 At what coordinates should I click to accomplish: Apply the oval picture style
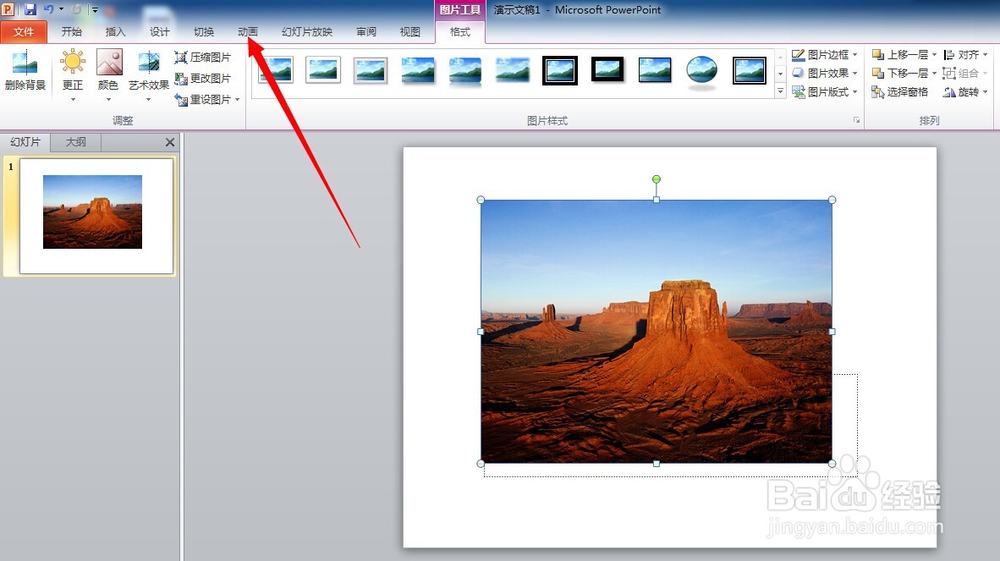click(x=702, y=70)
